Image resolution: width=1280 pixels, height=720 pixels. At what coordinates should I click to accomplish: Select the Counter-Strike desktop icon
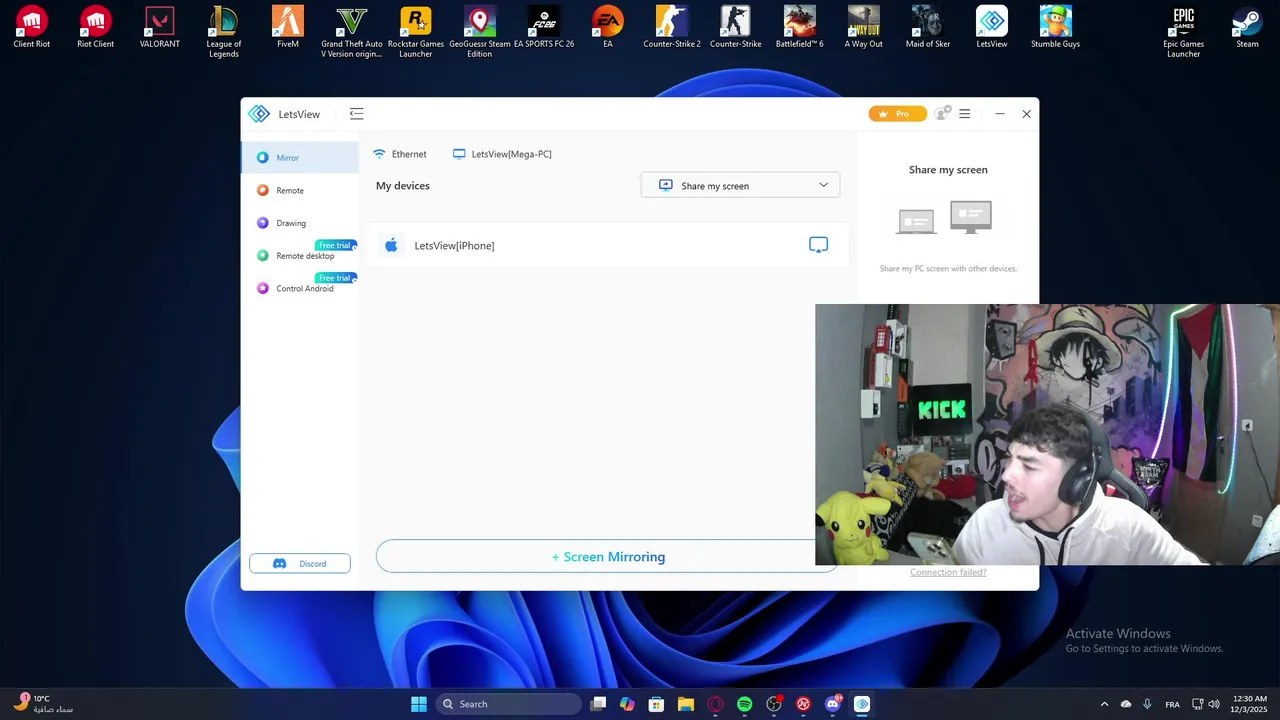pos(736,28)
